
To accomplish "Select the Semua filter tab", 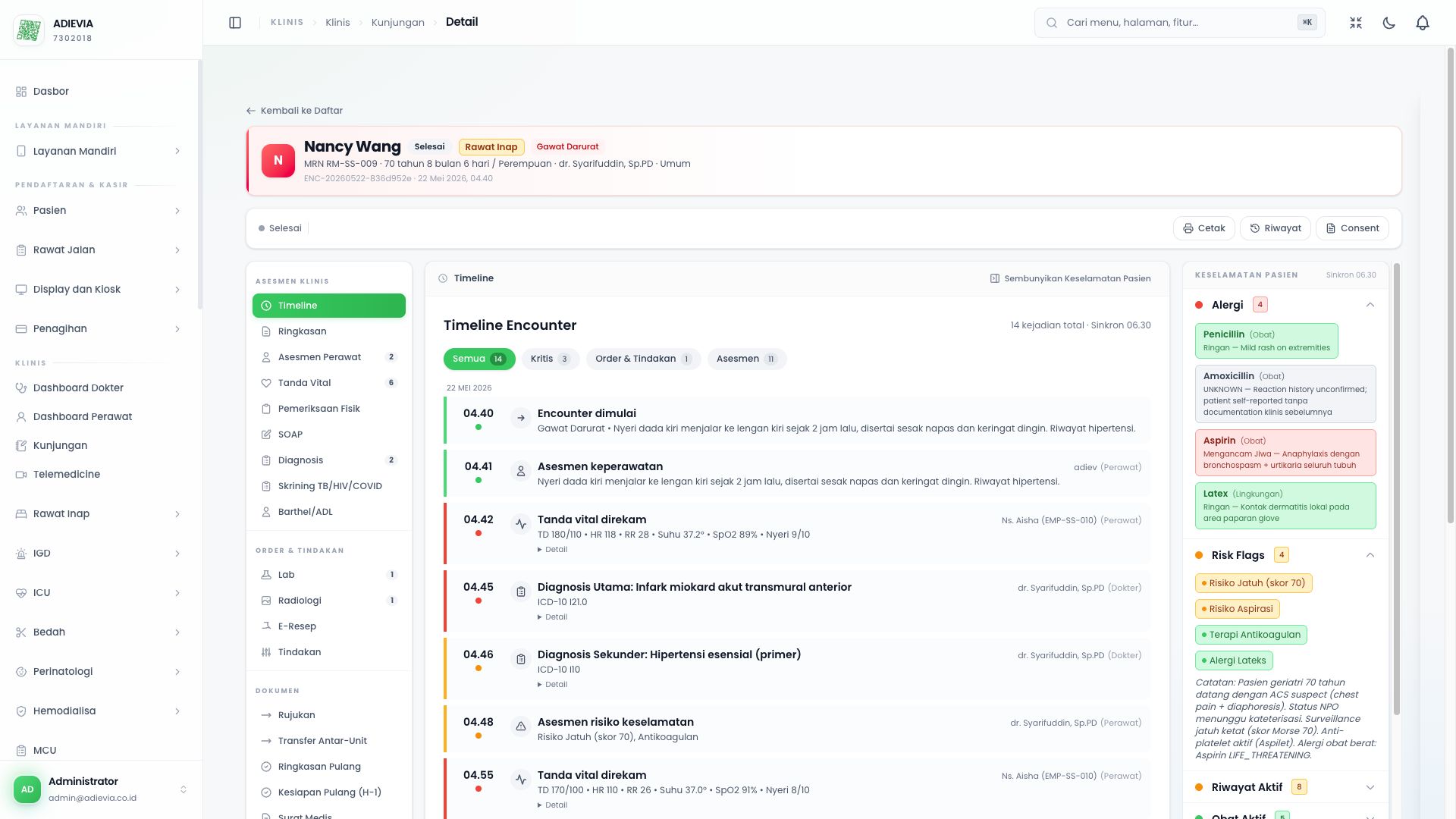I will pyautogui.click(x=479, y=359).
